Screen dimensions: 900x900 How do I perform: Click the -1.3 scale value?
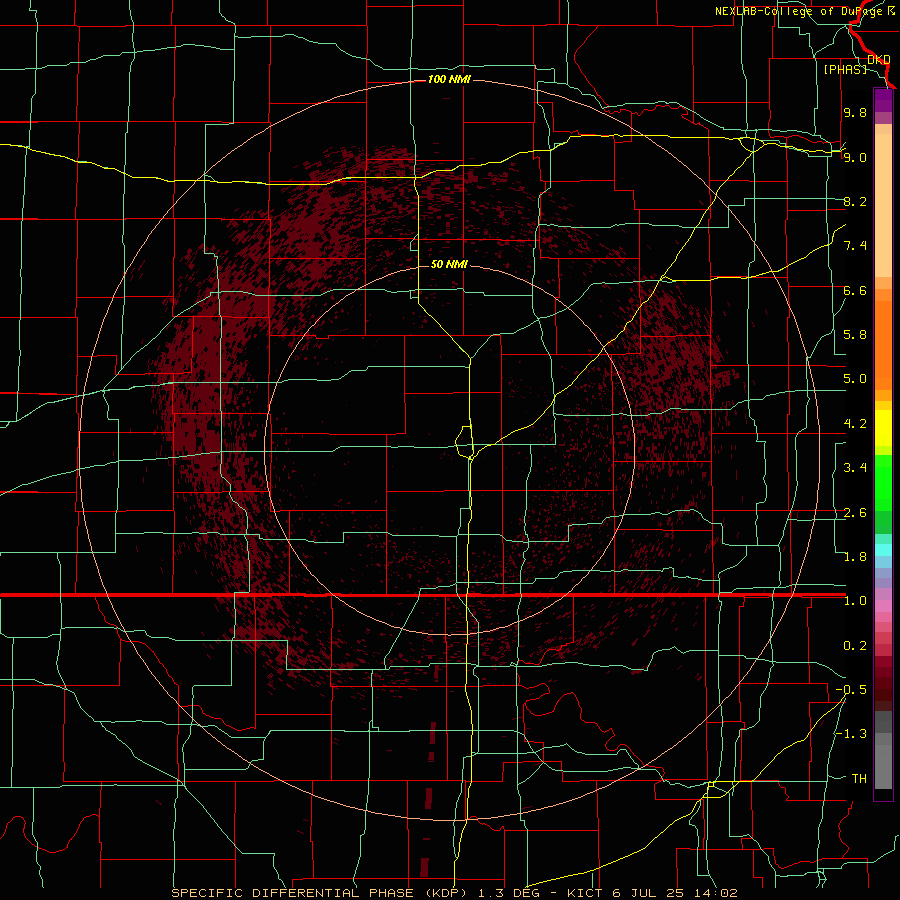click(851, 734)
